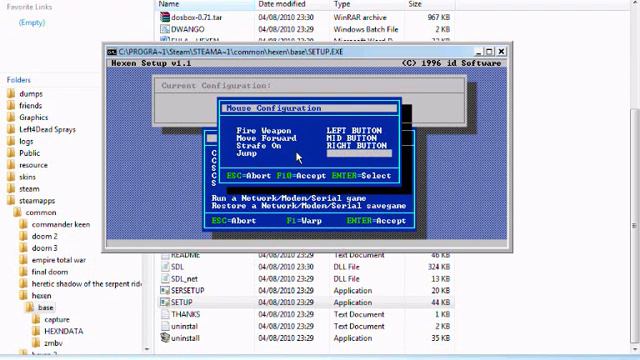Select empire total war folder
This screenshot has width=640, height=360.
[x=59, y=260]
